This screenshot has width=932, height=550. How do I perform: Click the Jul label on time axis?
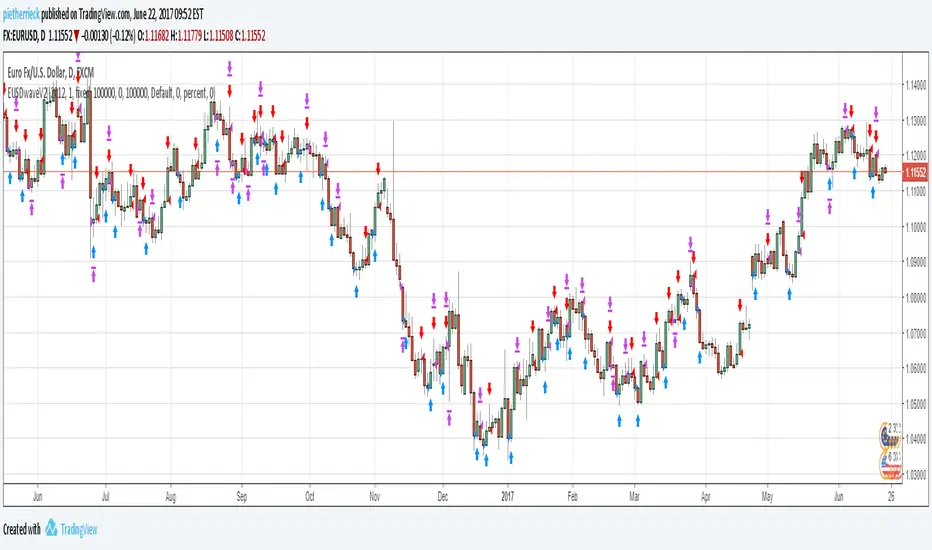[x=105, y=496]
